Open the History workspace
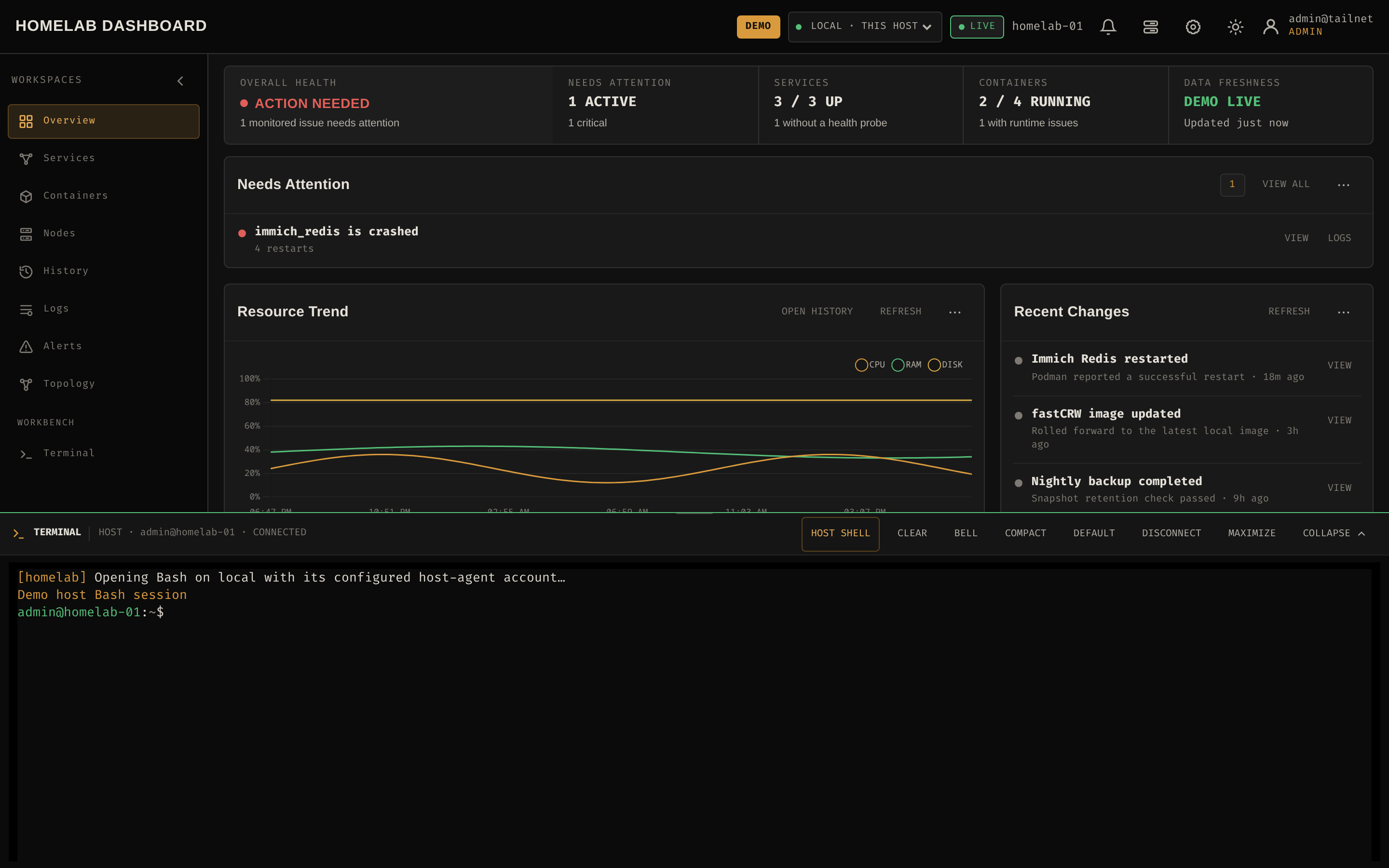1389x868 pixels. (103, 271)
